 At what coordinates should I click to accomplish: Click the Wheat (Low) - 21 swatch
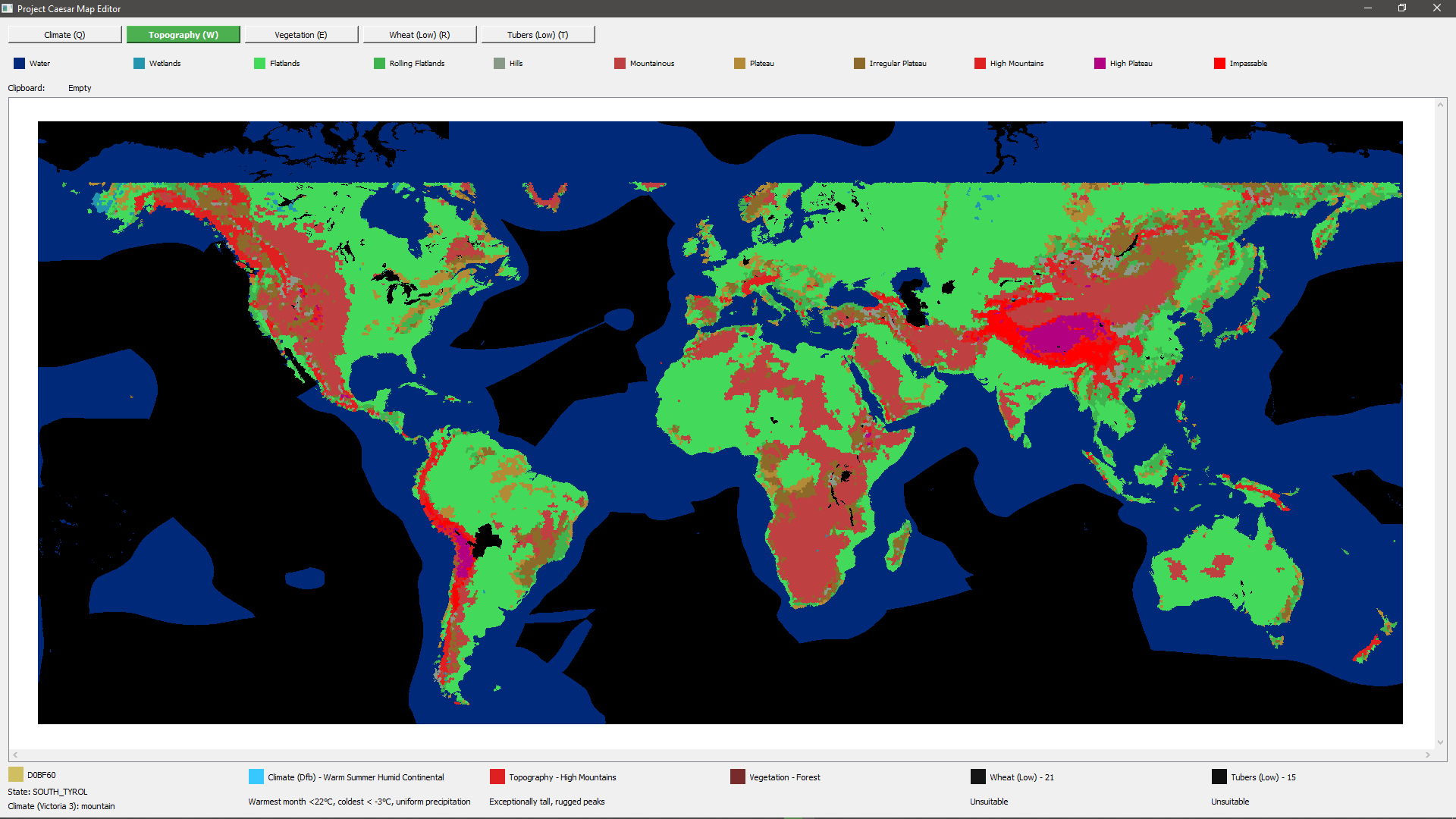click(978, 777)
